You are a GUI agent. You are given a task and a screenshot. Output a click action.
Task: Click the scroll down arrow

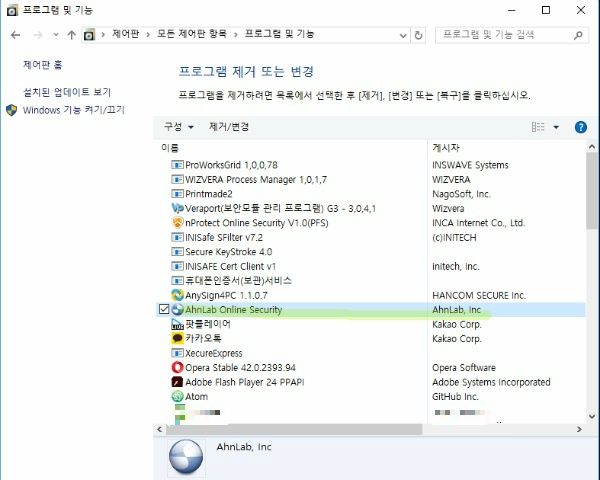[592, 416]
